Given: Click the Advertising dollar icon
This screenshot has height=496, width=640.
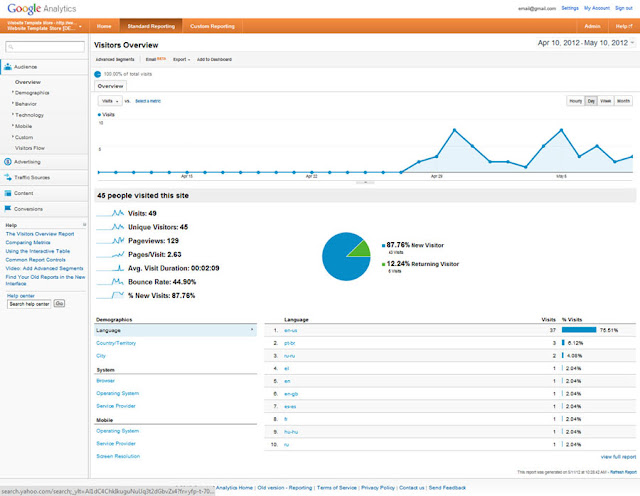Looking at the screenshot, I should click(8, 162).
